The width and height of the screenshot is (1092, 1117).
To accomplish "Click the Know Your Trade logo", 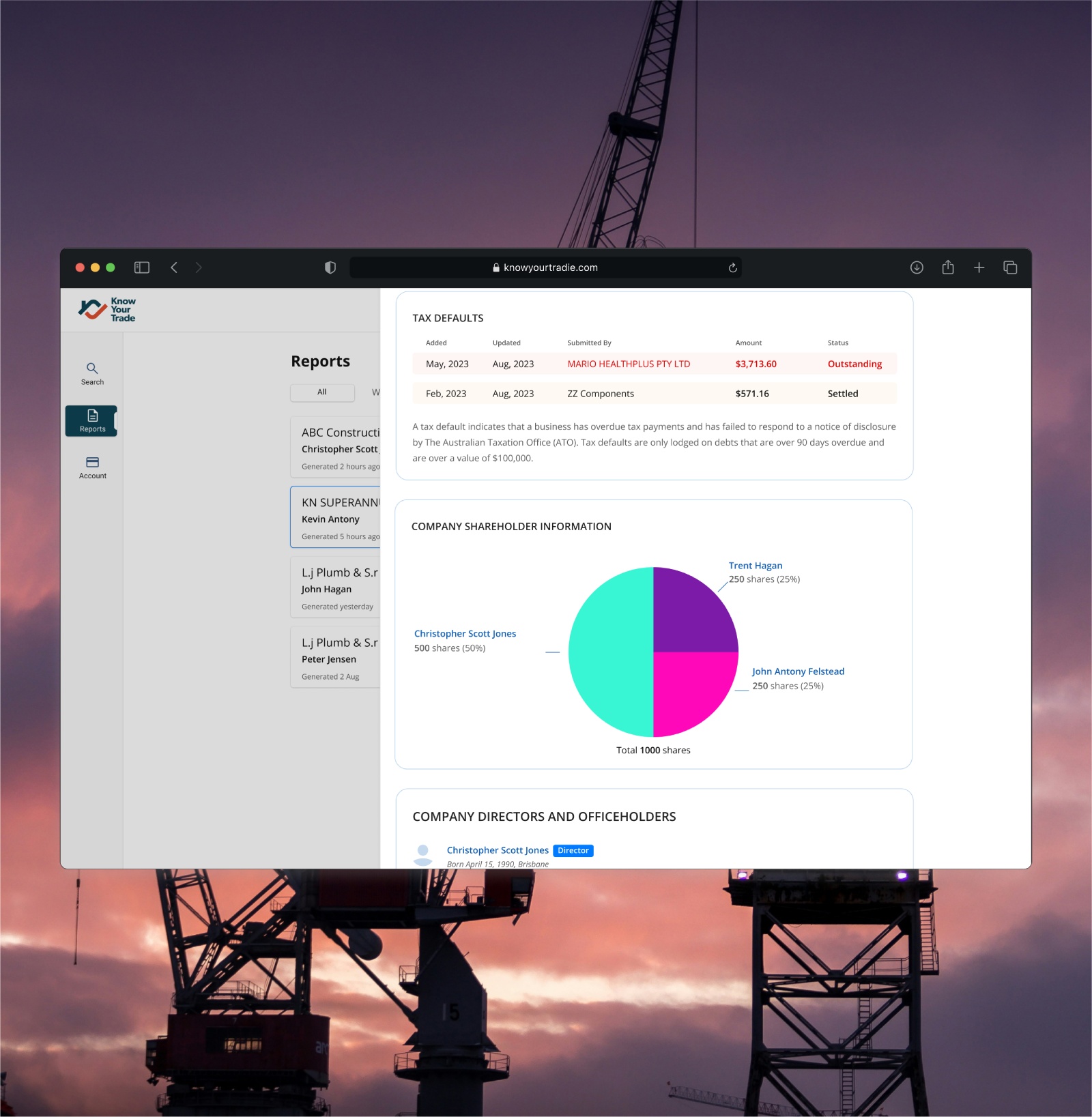I will coord(107,309).
